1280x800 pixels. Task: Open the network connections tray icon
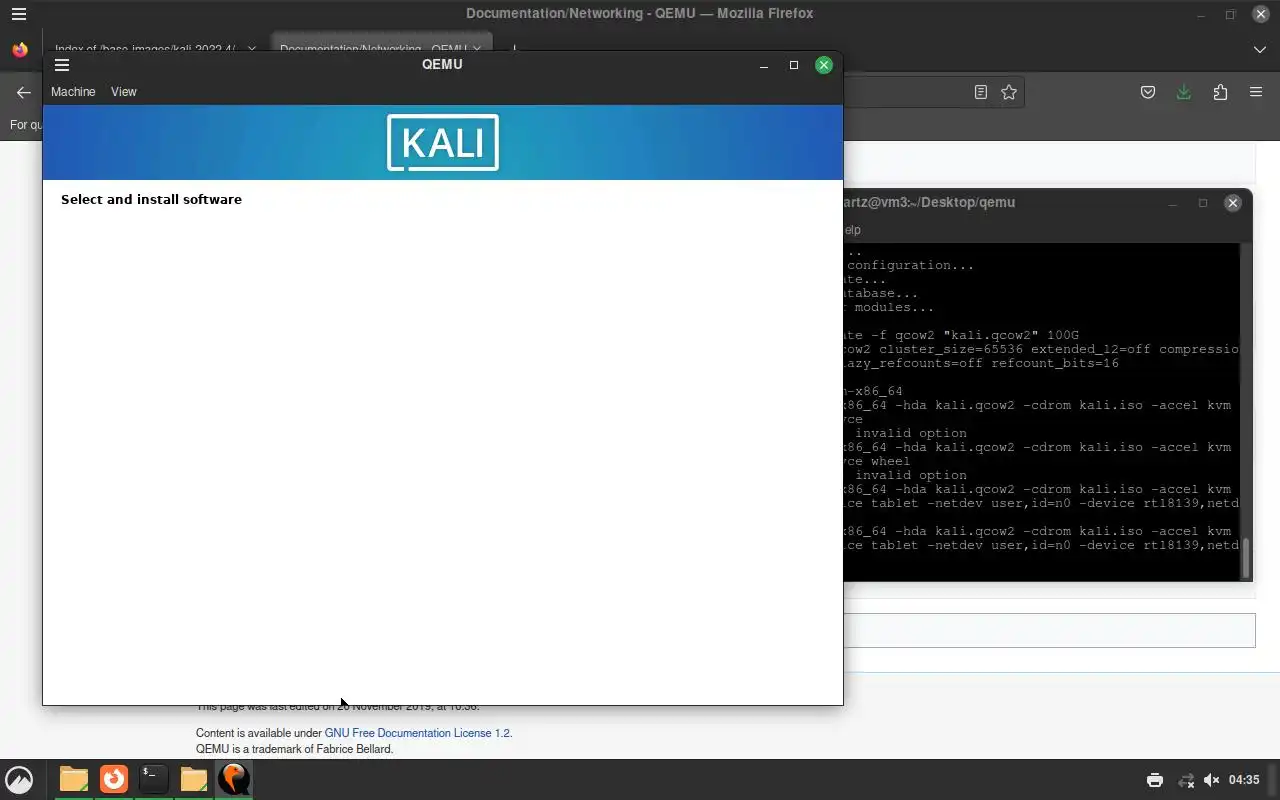[1186, 780]
